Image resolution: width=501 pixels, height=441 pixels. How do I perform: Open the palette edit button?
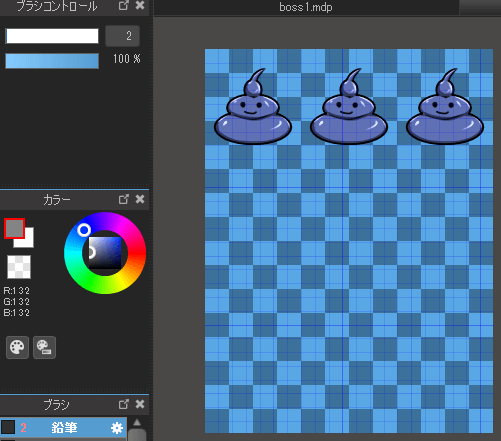point(44,347)
